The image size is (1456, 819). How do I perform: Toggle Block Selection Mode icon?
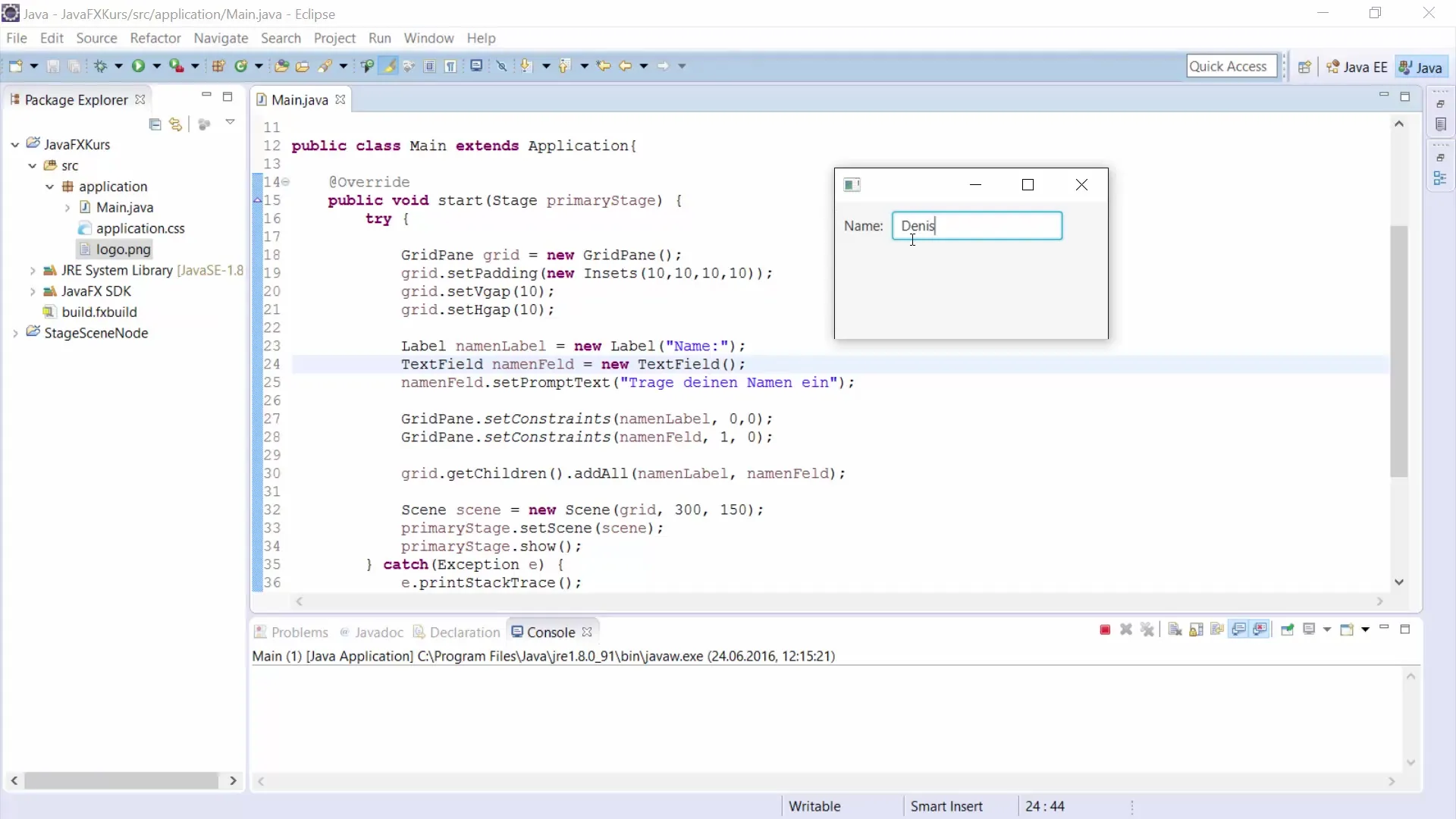click(429, 66)
